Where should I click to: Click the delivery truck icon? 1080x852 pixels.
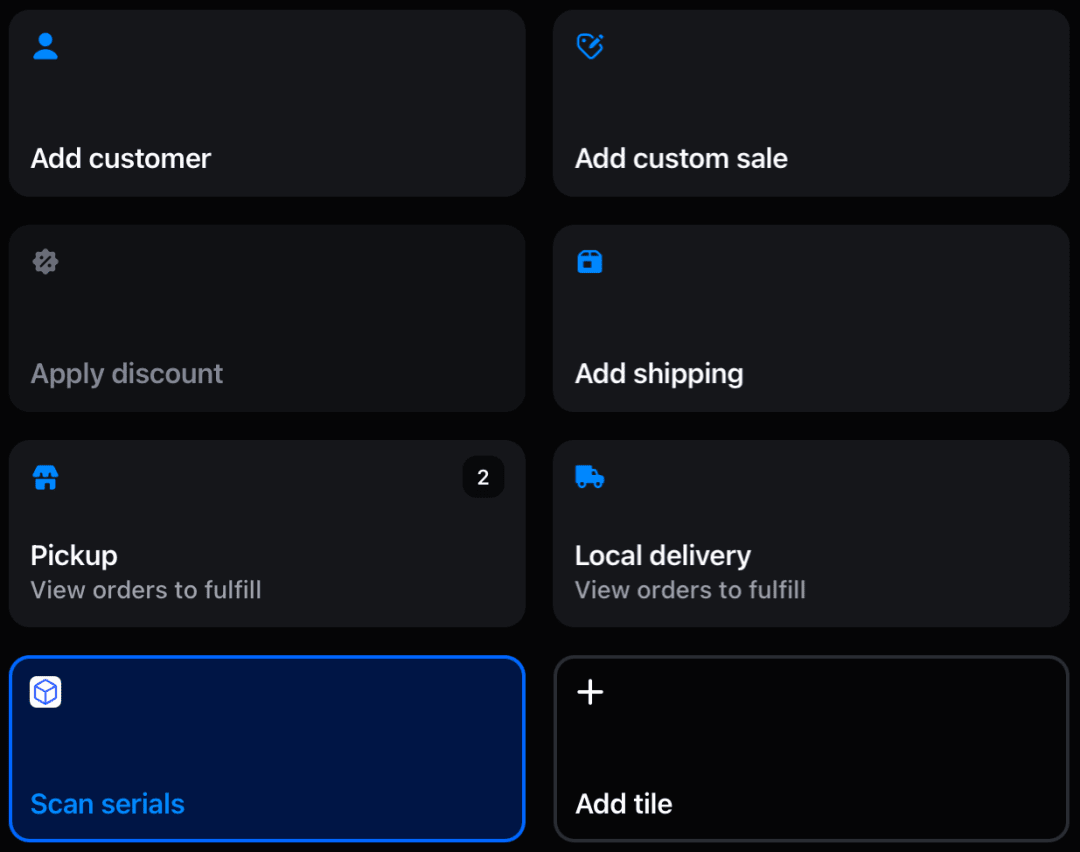click(x=590, y=477)
